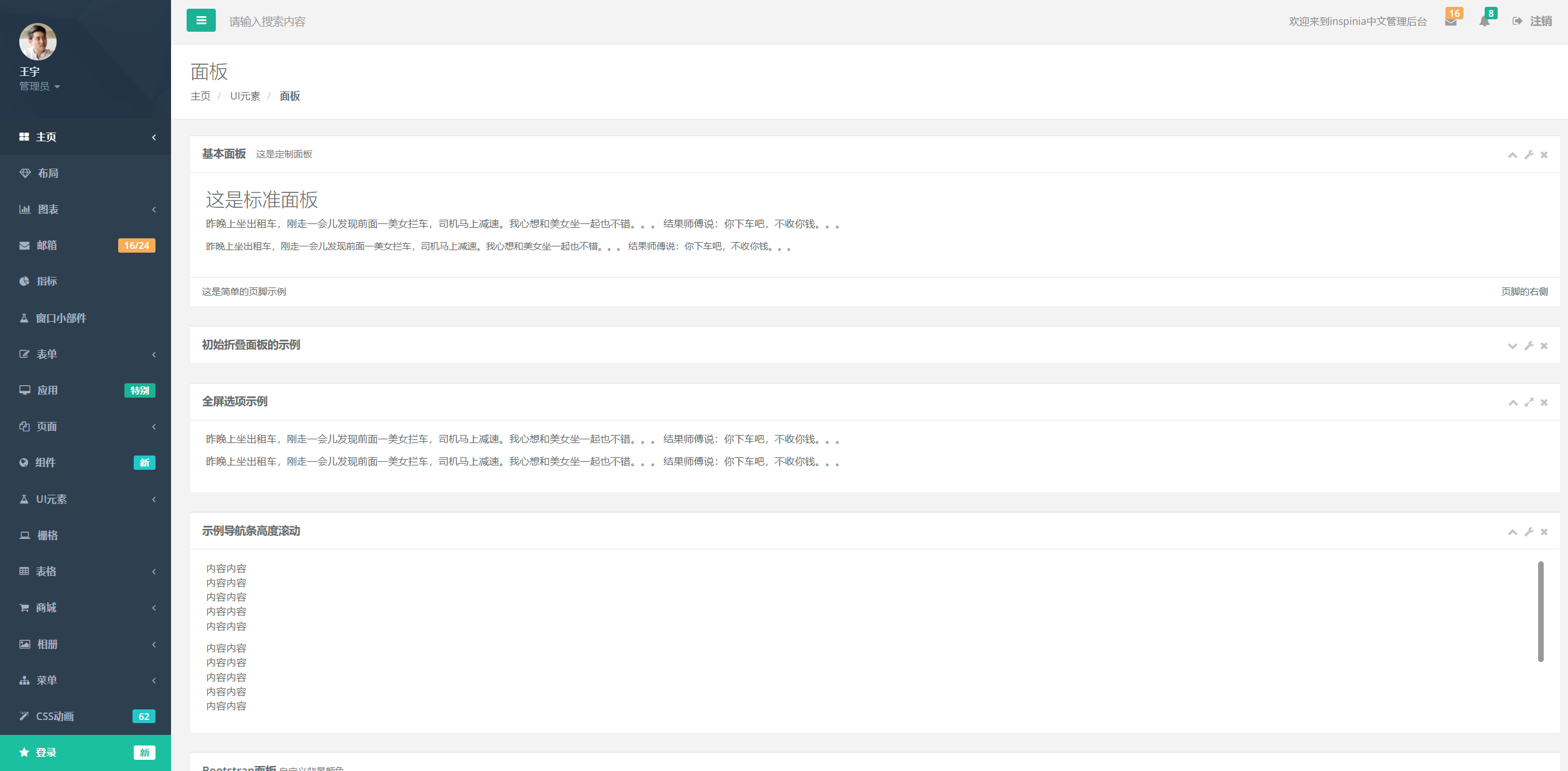Viewport: 1568px width, 771px height.
Task: Click the 窗口小部件 flask icon
Action: 24,318
